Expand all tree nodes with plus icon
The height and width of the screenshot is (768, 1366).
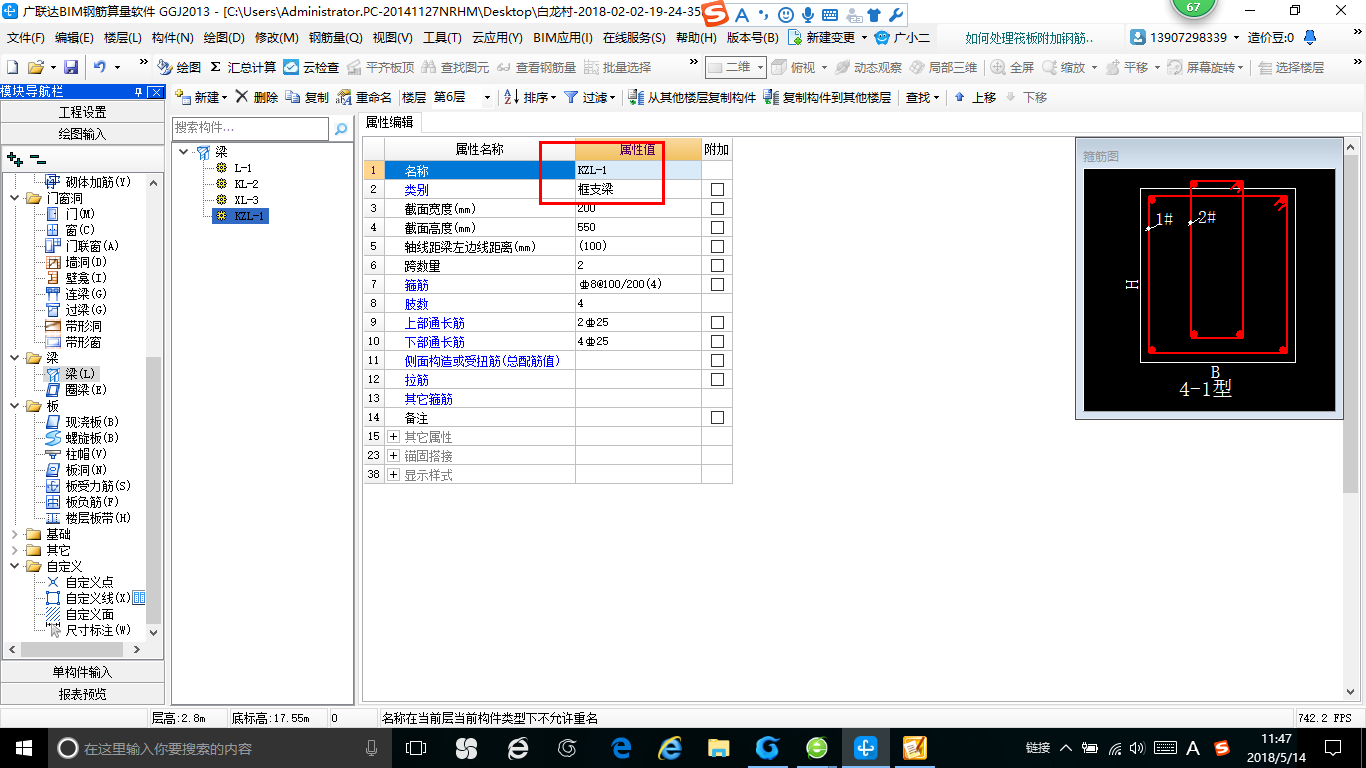[14, 158]
